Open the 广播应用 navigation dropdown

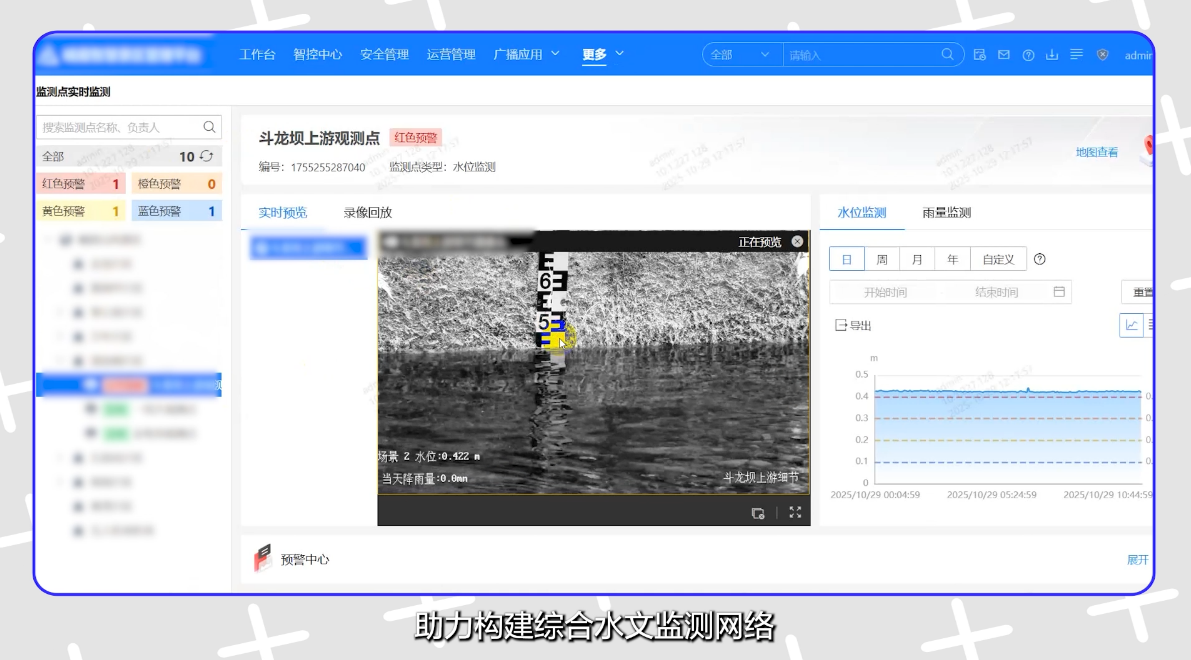(x=527, y=54)
